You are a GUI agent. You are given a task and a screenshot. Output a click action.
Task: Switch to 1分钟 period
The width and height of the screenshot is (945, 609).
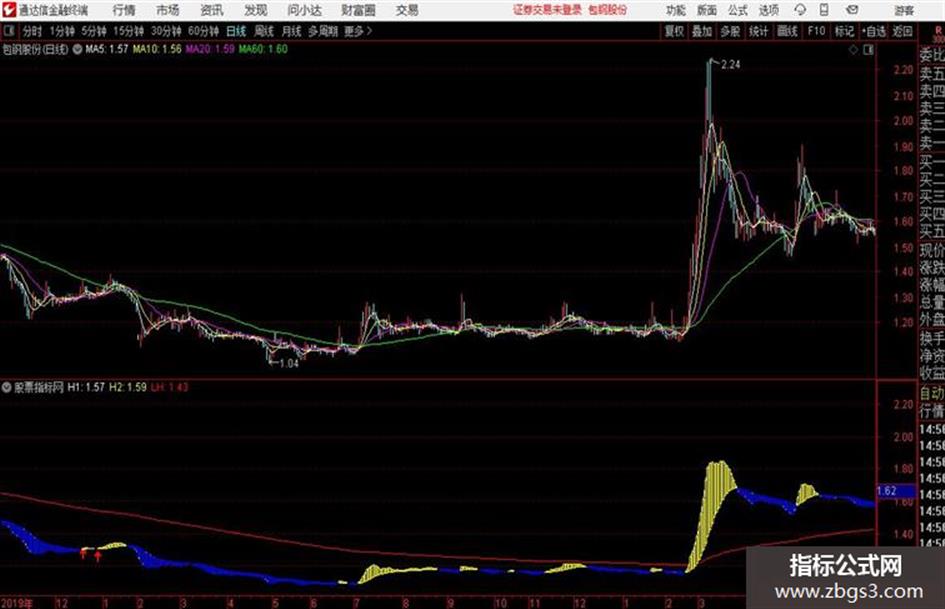(62, 31)
